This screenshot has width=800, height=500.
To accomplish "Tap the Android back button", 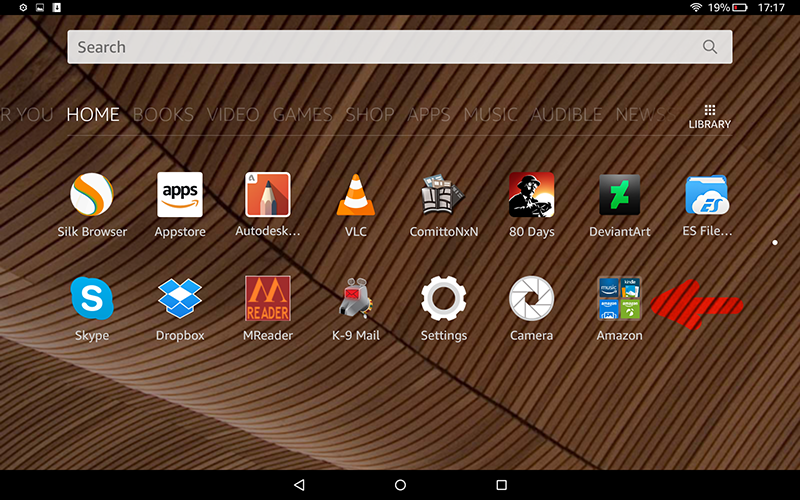I will point(299,484).
